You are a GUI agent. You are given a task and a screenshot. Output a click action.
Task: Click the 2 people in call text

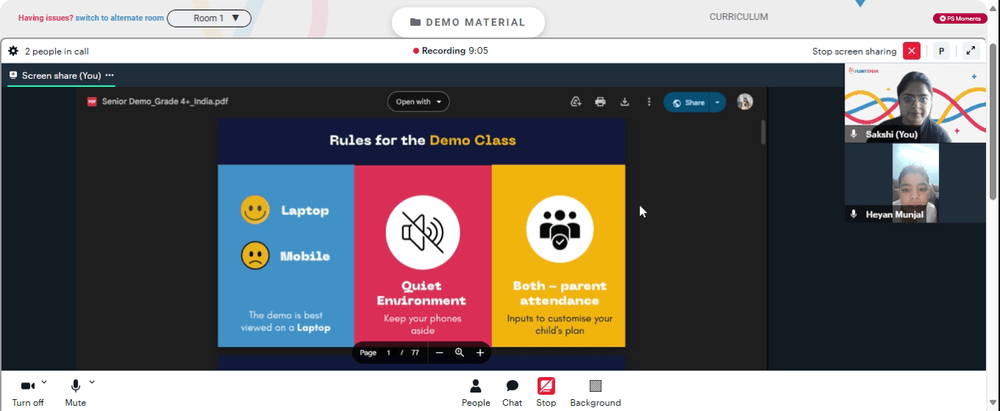(x=57, y=51)
